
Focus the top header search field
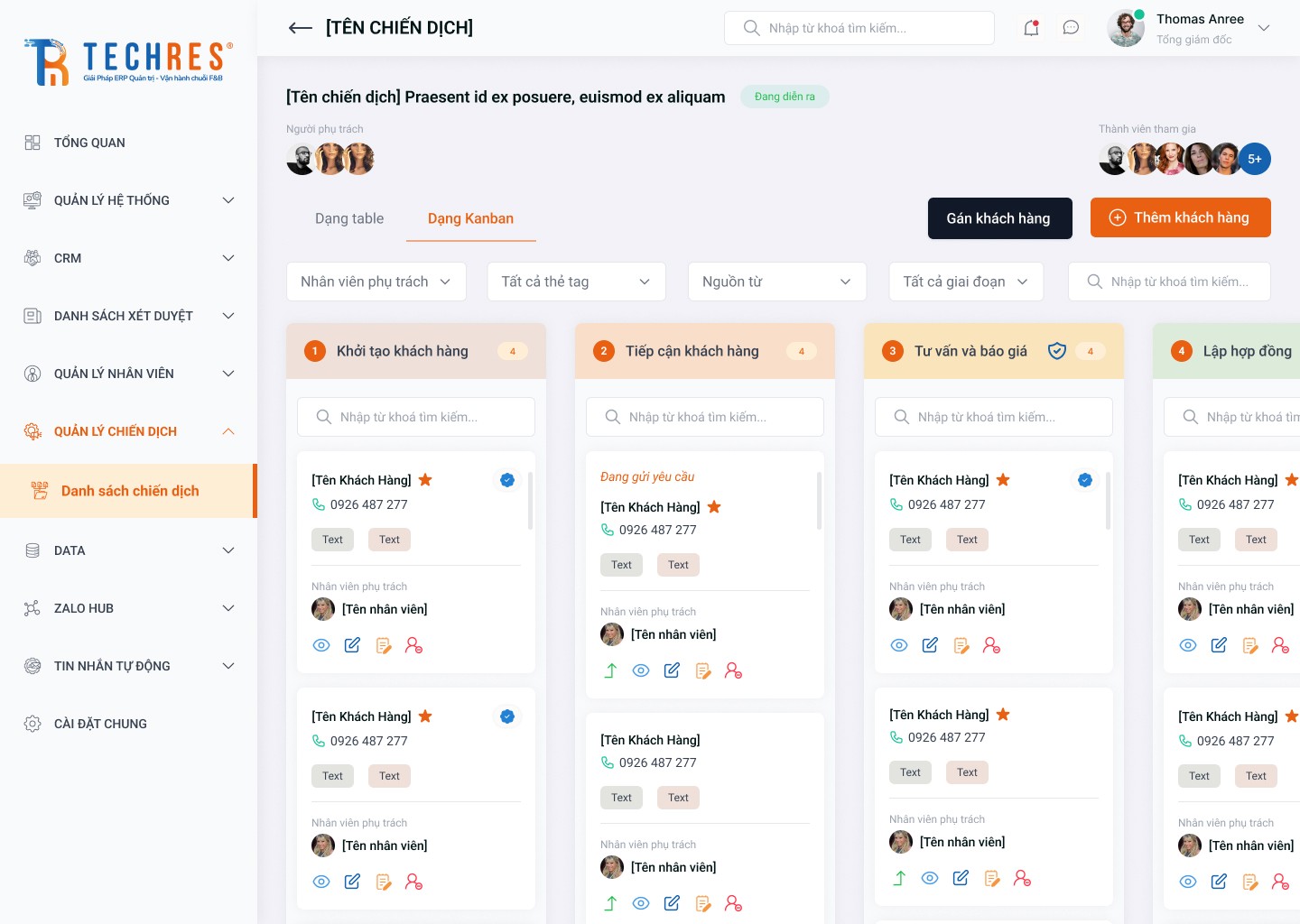click(859, 28)
